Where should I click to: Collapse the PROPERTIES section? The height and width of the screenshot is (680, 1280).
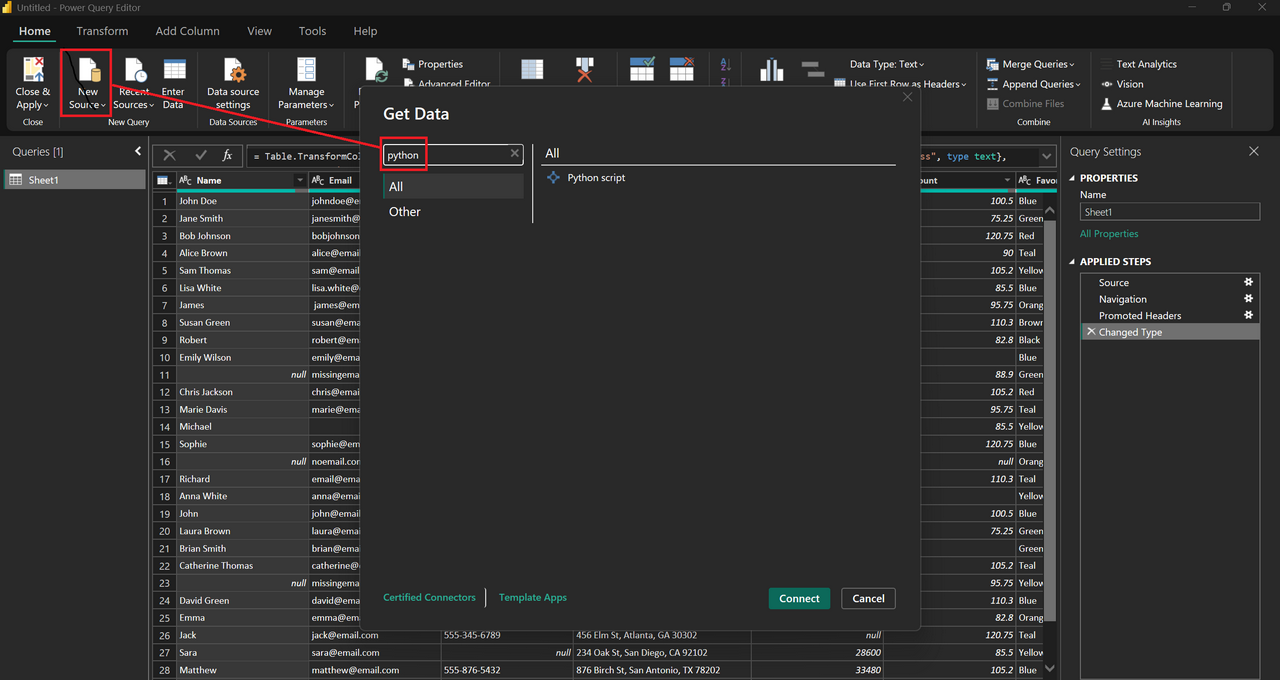pyautogui.click(x=1073, y=178)
